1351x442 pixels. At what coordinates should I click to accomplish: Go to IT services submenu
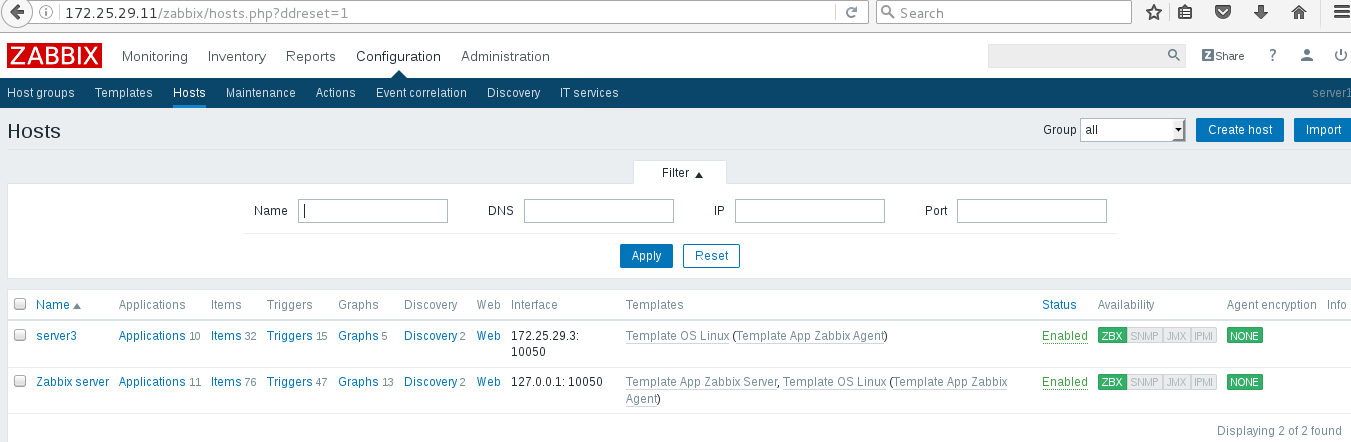pos(589,93)
